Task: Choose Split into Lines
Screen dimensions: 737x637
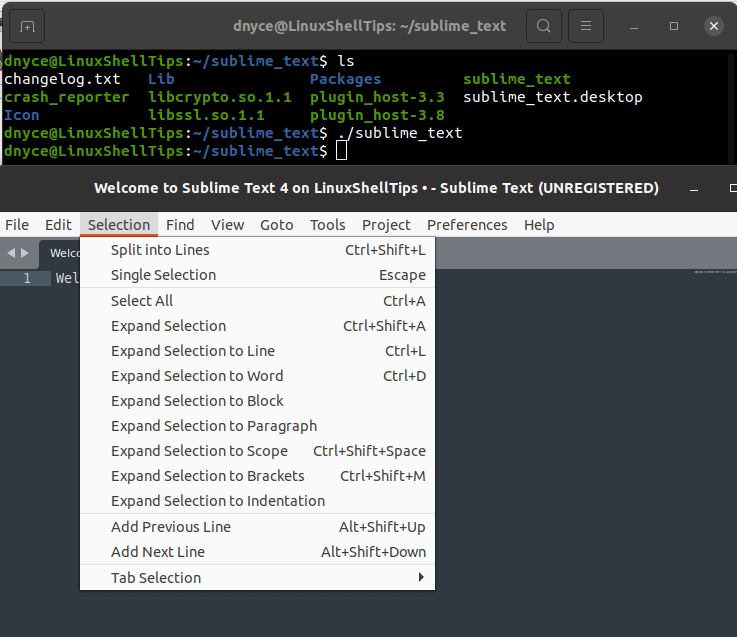Action: click(x=258, y=250)
